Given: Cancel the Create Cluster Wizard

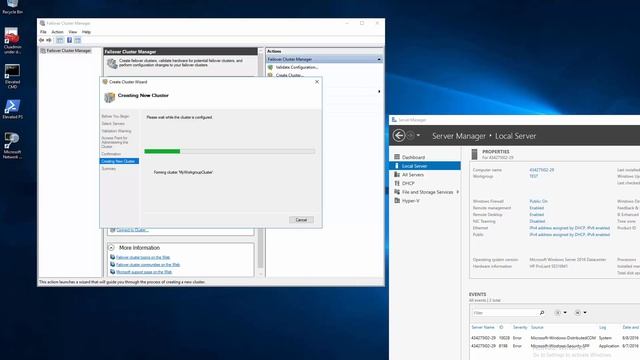Looking at the screenshot, I should tap(301, 220).
